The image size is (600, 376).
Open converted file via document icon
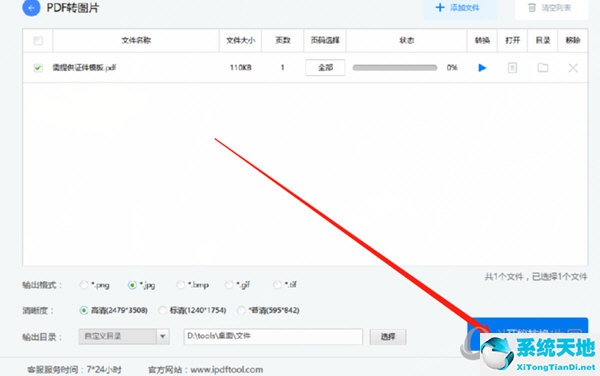(512, 68)
